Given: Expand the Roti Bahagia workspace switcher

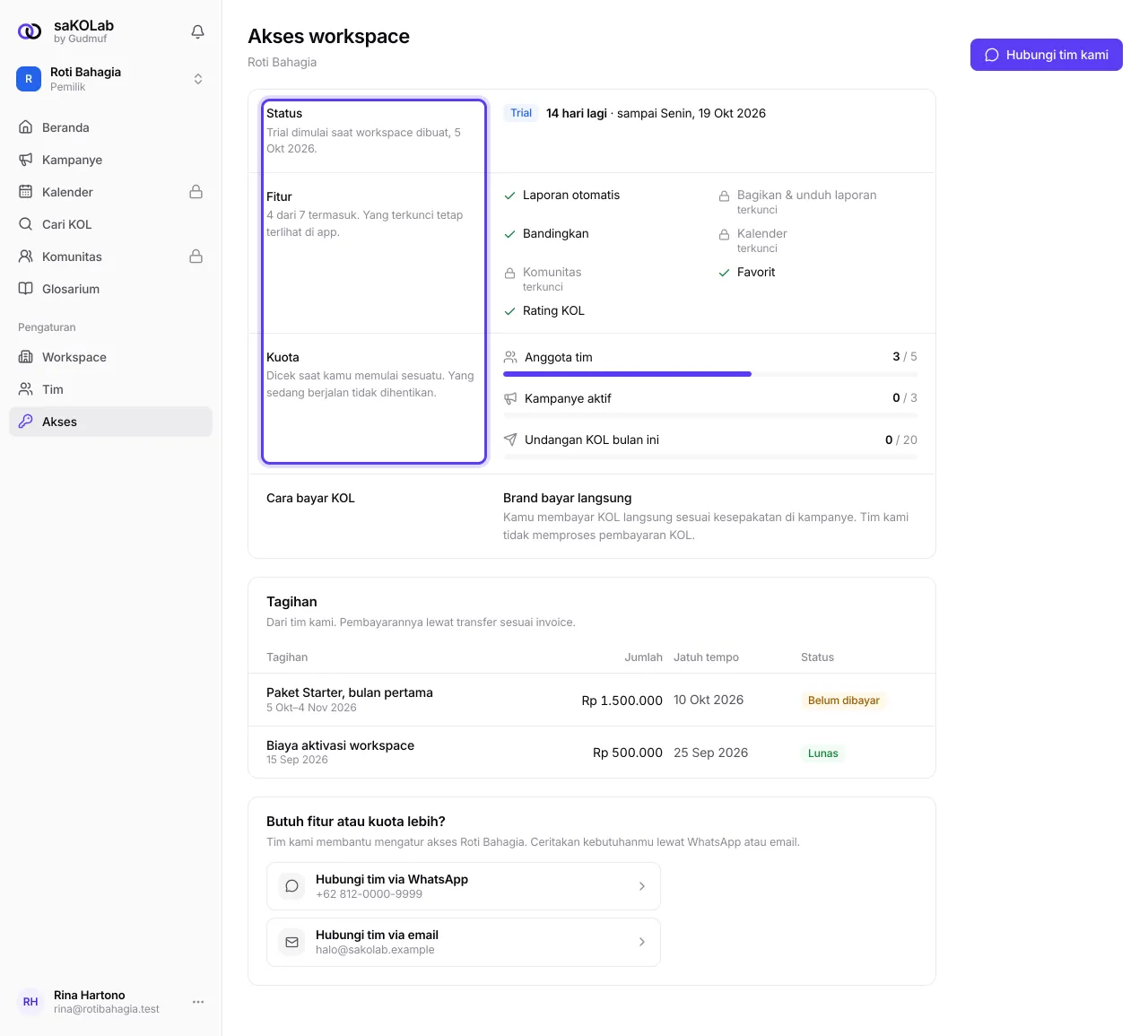Looking at the screenshot, I should pyautogui.click(x=111, y=79).
